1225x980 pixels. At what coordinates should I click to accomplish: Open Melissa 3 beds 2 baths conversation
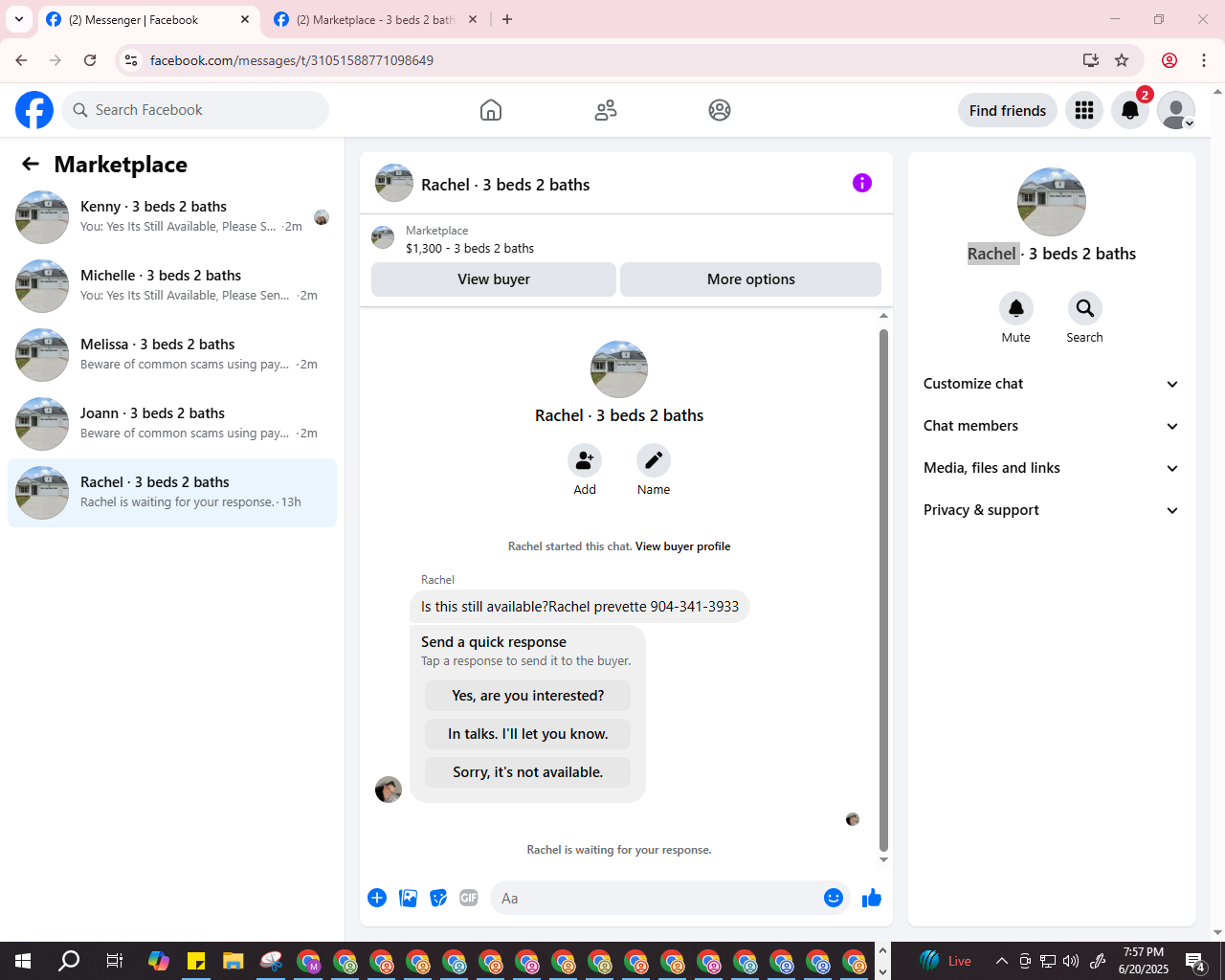click(x=172, y=355)
